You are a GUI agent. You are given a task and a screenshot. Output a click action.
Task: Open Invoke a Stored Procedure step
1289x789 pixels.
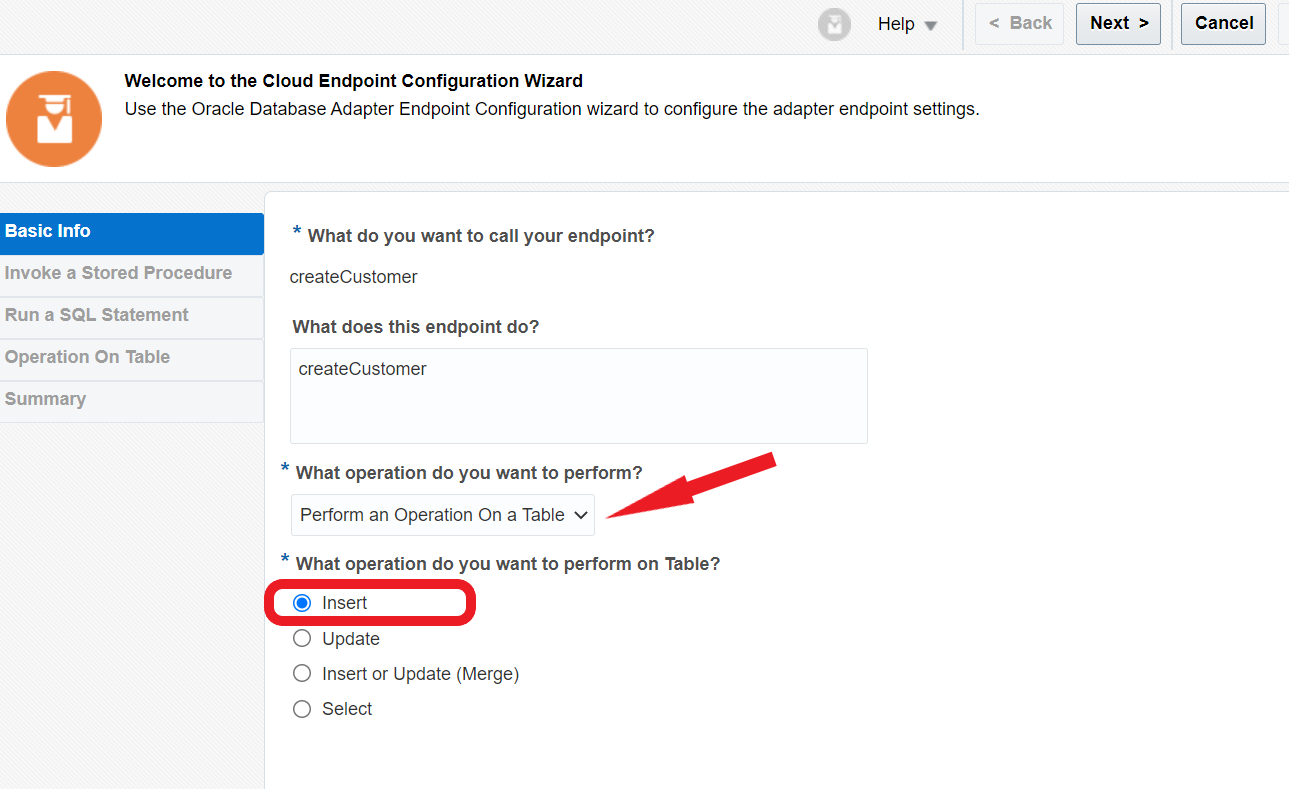click(131, 274)
